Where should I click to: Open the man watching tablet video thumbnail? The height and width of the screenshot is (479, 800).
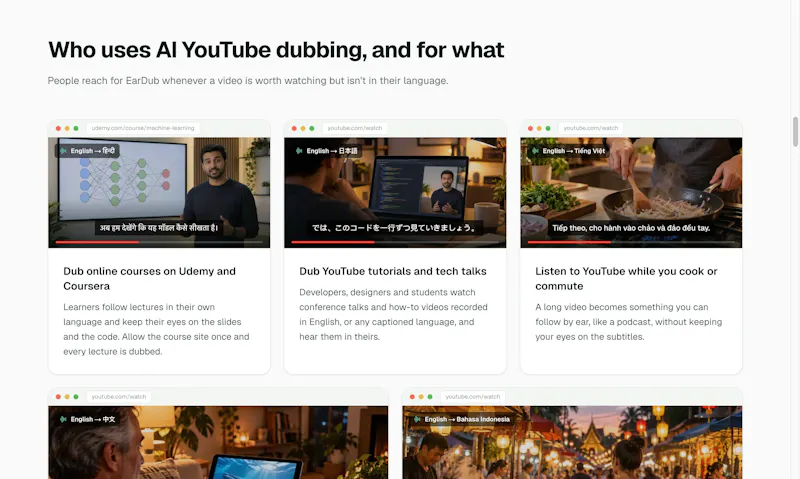(218, 442)
